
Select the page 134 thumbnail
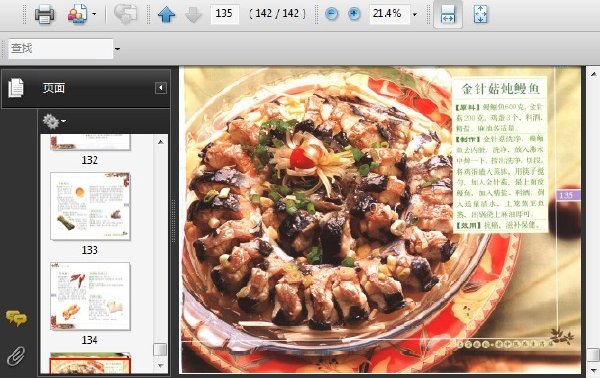click(x=90, y=296)
